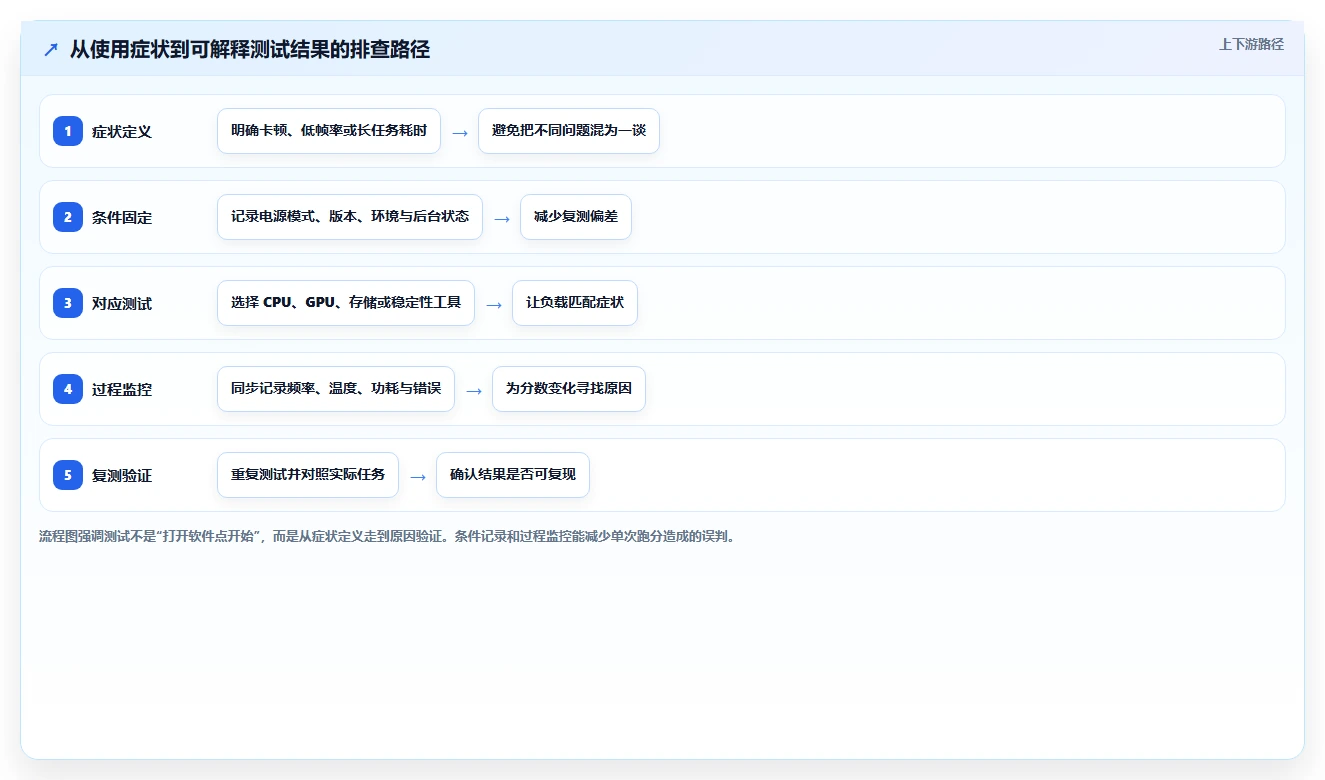Screen dimensions: 1325x780
Task: Select step number 3 badge
Action: 68,302
